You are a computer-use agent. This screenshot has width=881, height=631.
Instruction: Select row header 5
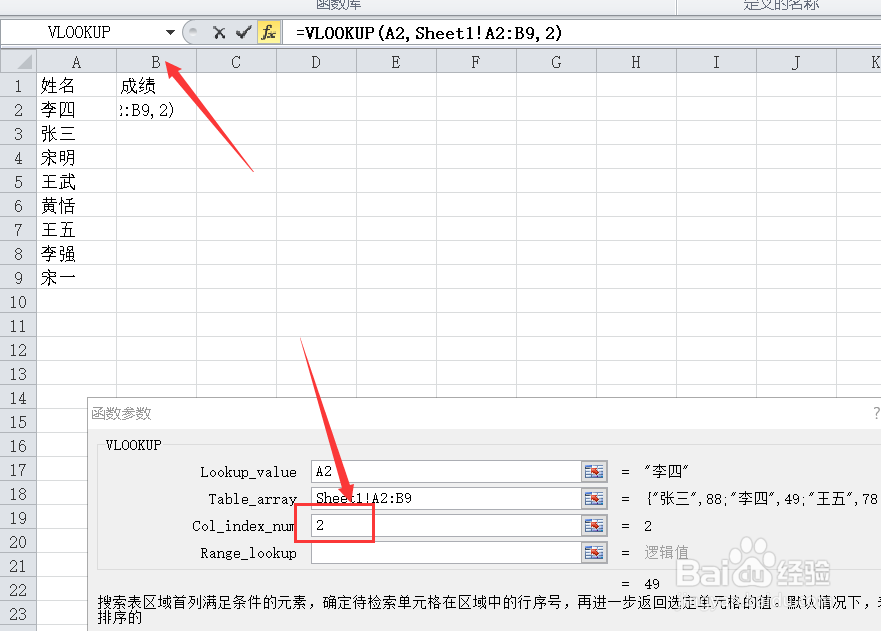coord(17,181)
